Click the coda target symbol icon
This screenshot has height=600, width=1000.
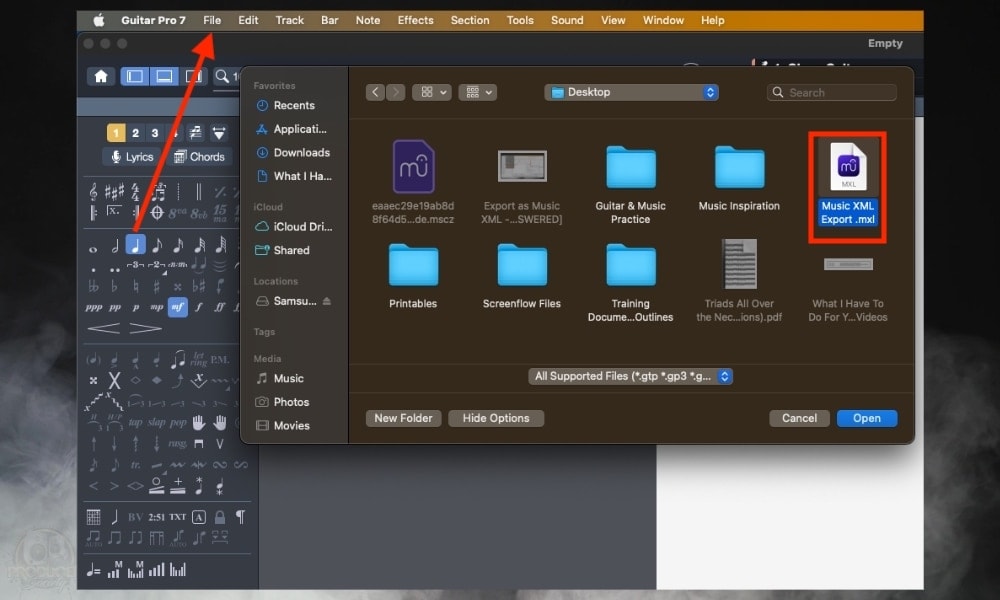(x=157, y=212)
